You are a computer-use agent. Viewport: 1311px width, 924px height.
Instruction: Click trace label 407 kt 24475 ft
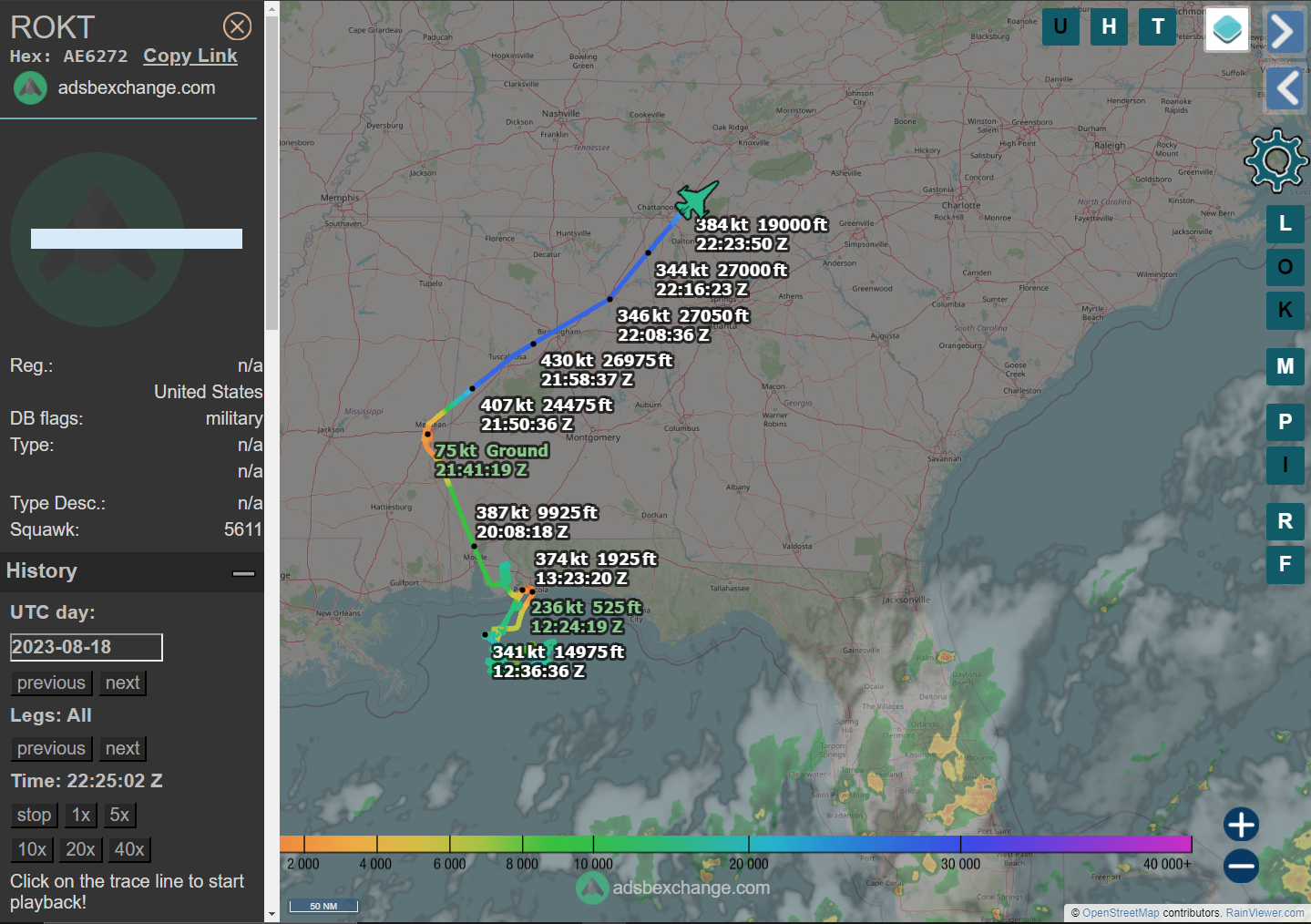click(547, 415)
